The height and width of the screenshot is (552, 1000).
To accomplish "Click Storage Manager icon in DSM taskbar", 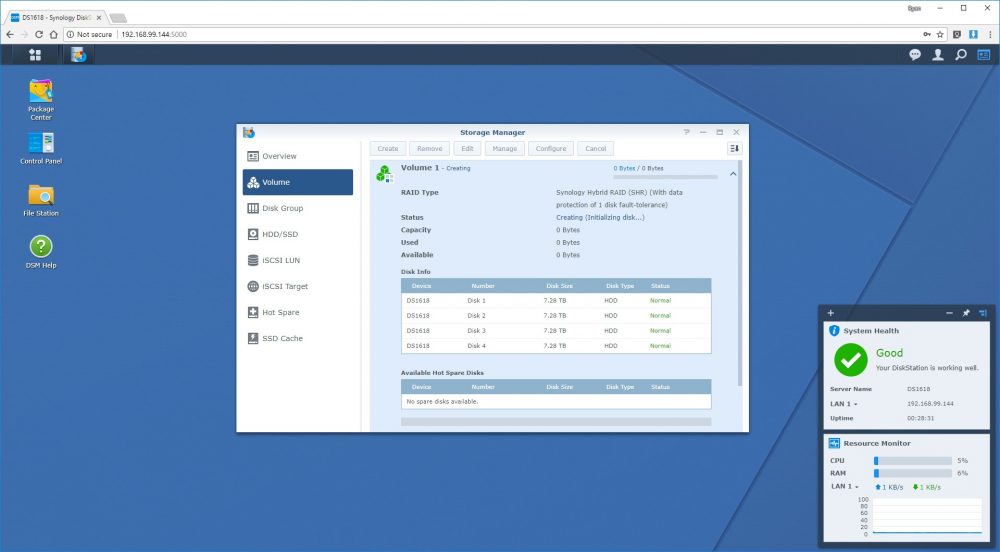I will tap(78, 55).
